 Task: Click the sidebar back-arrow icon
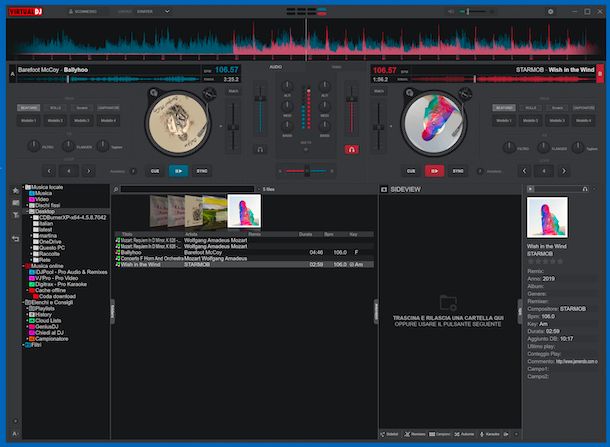click(x=16, y=238)
